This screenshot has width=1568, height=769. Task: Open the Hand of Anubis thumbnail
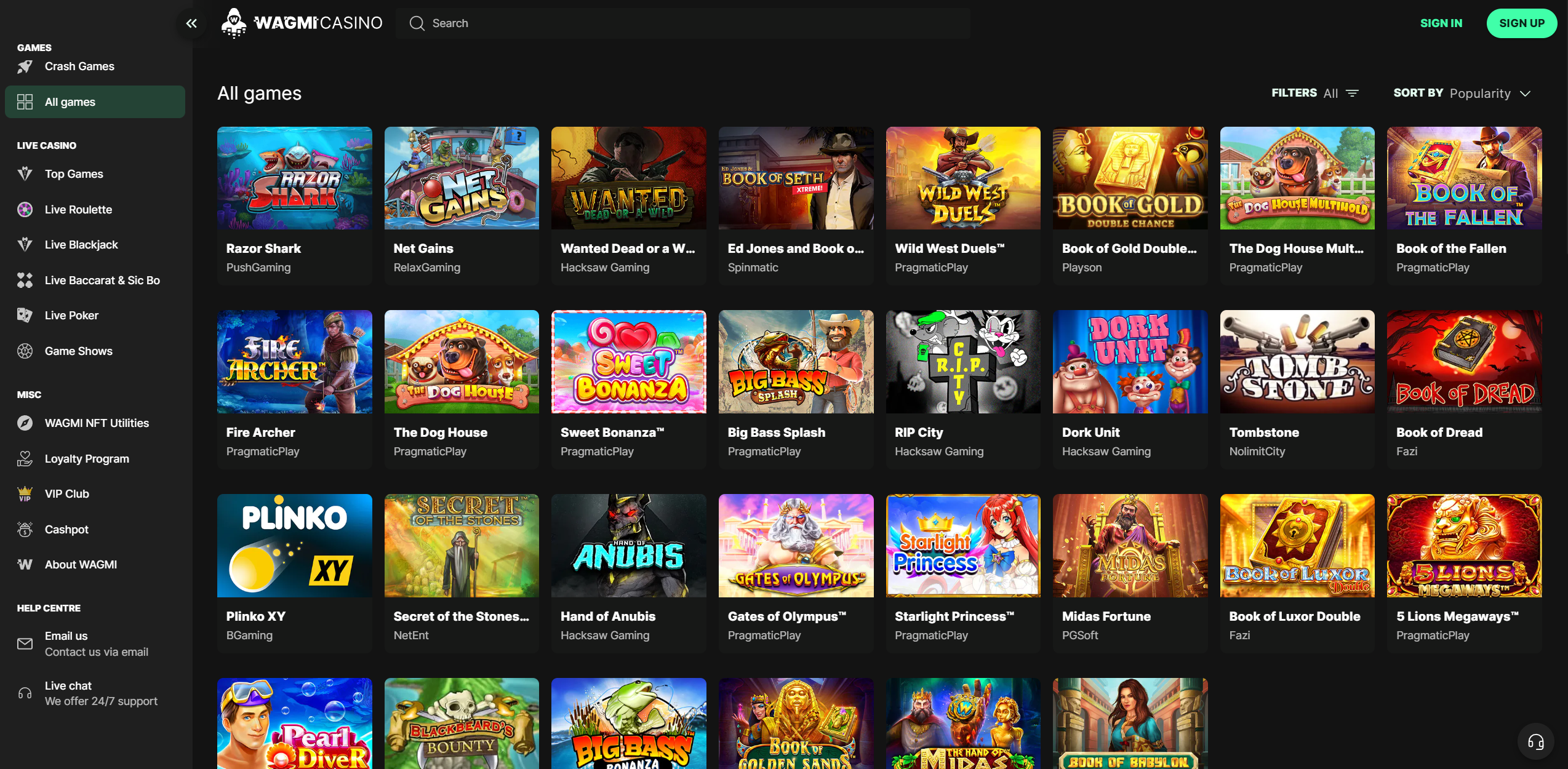629,546
